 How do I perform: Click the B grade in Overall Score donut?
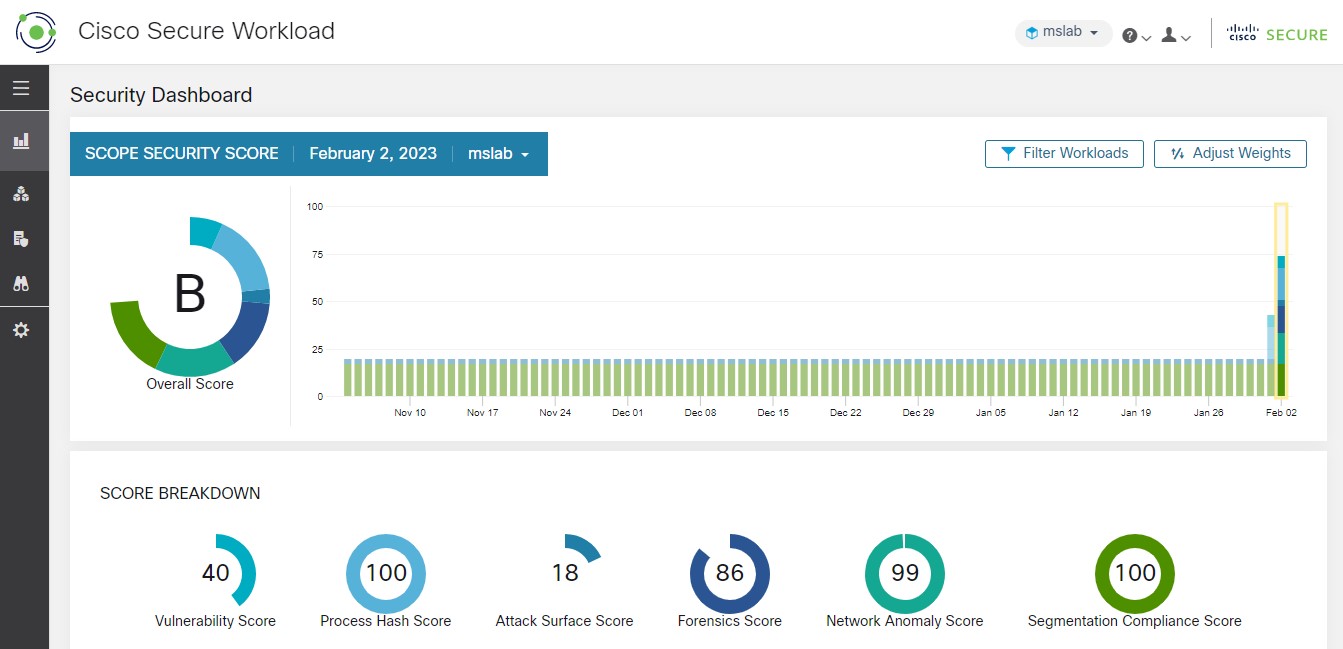[x=190, y=295]
